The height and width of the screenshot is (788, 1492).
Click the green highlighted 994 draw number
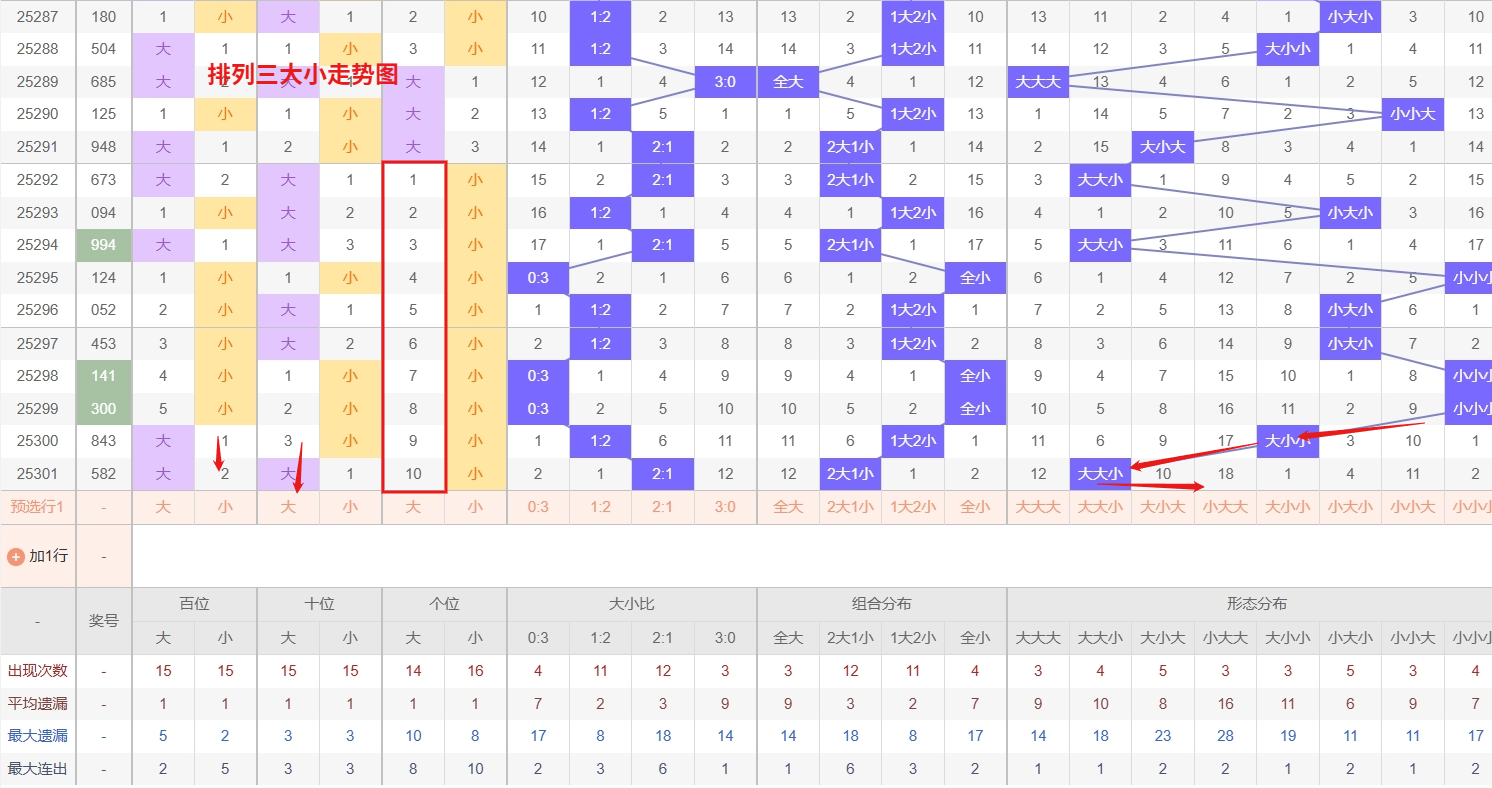point(103,245)
